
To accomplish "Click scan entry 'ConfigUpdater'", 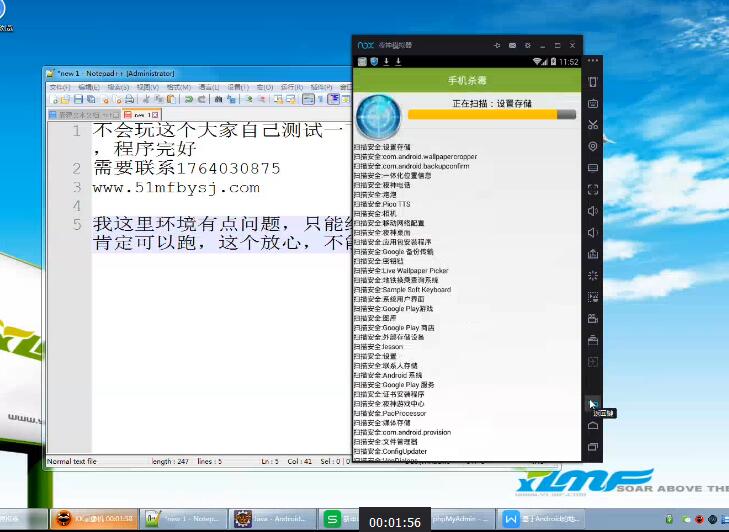I will [391, 452].
